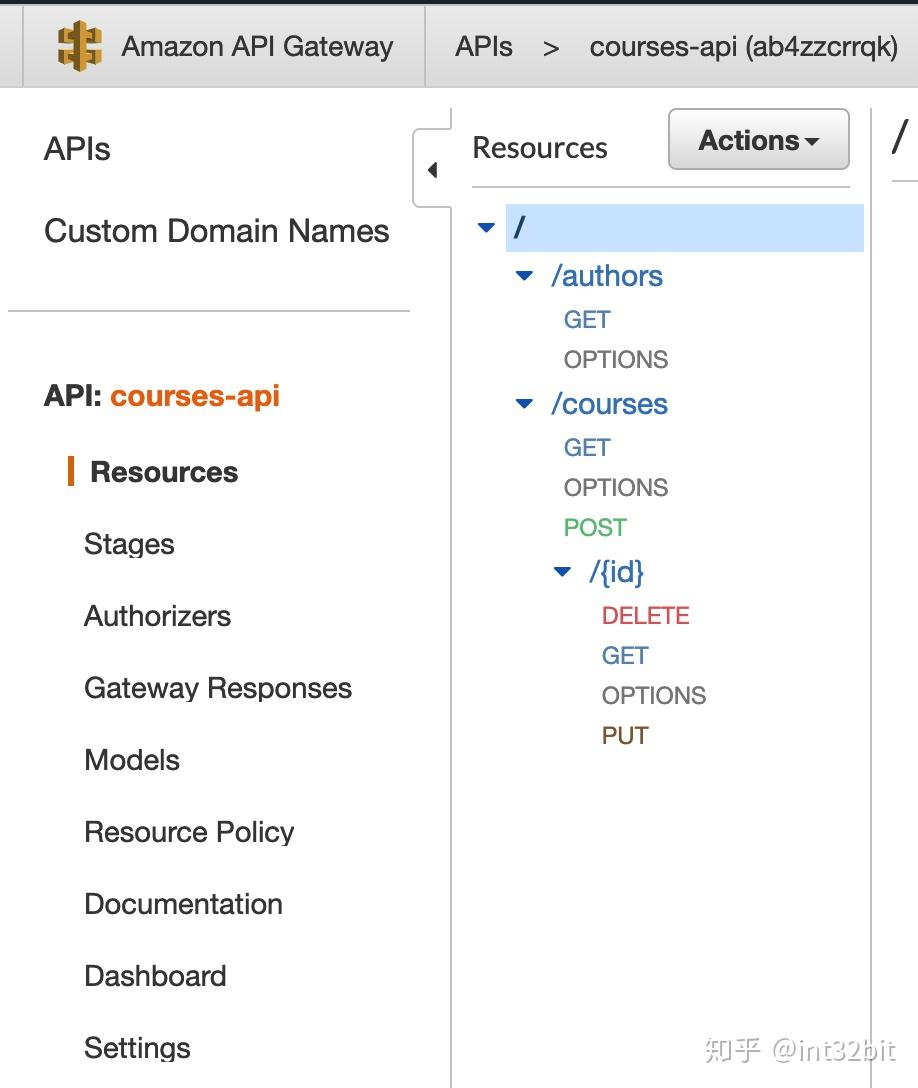Viewport: 918px width, 1088px height.
Task: Collapse the /{id} resource node
Action: [x=562, y=572]
